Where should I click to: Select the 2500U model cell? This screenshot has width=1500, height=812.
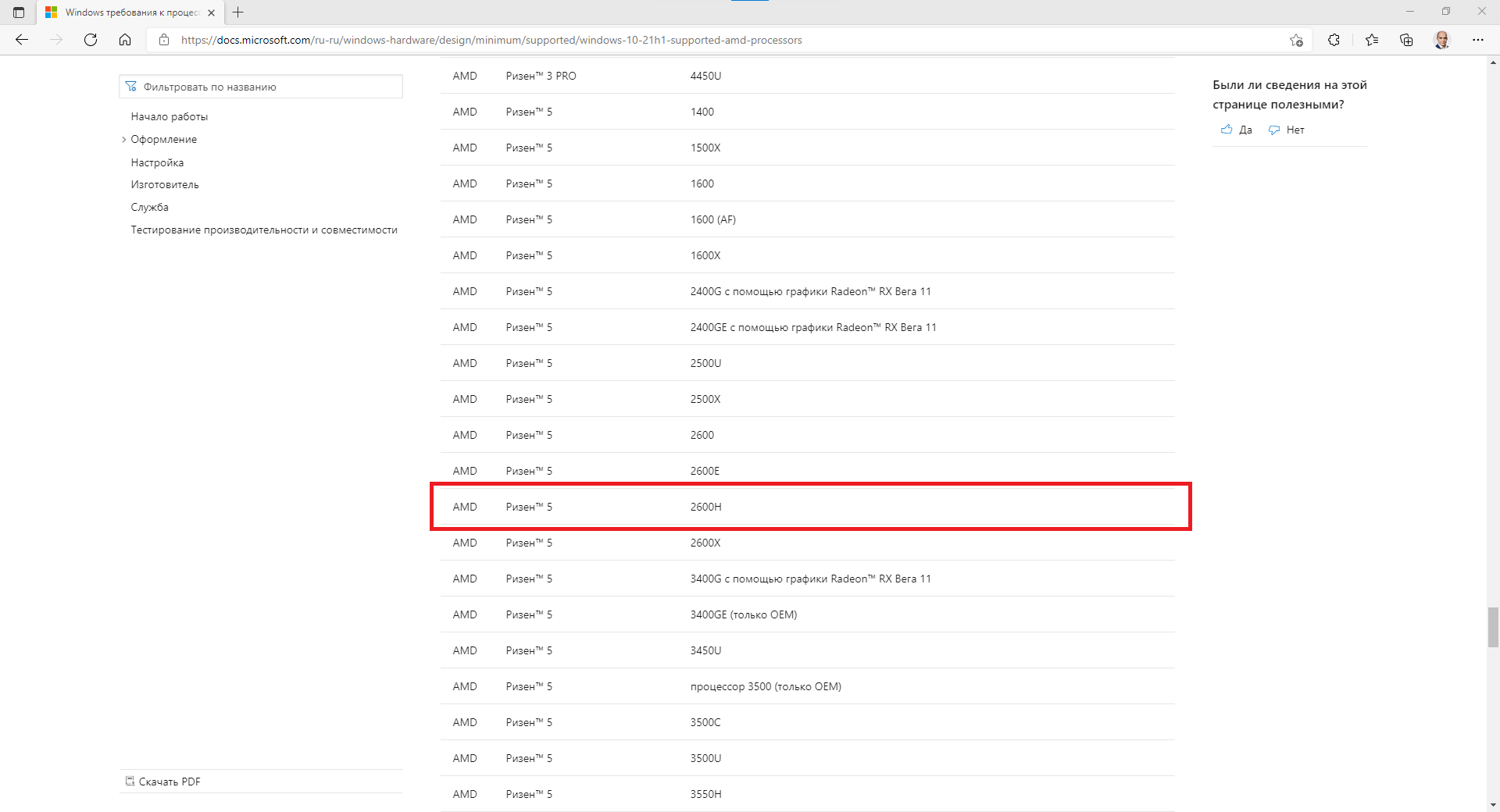point(705,363)
